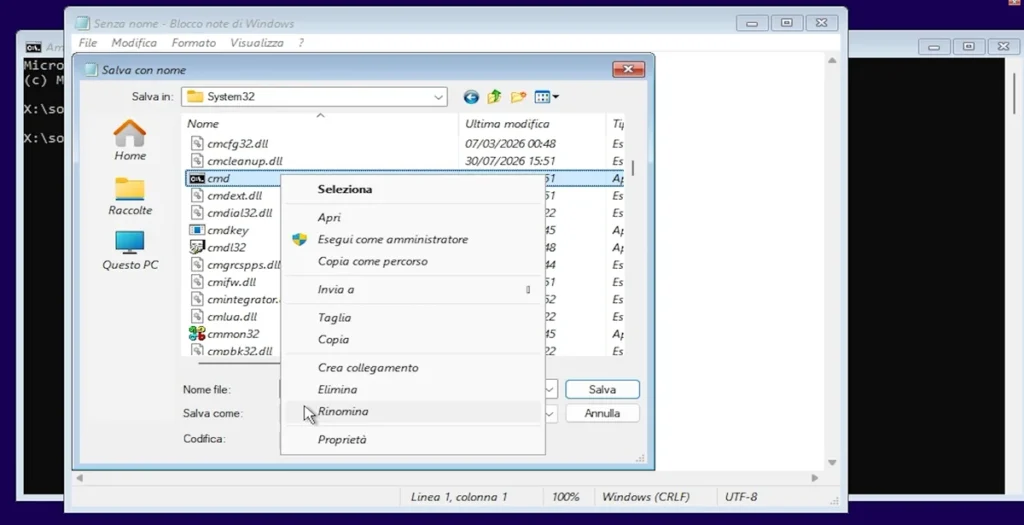This screenshot has width=1024, height=525.
Task: Click Notepad vertical scrollbar up arrow
Action: click(x=832, y=60)
